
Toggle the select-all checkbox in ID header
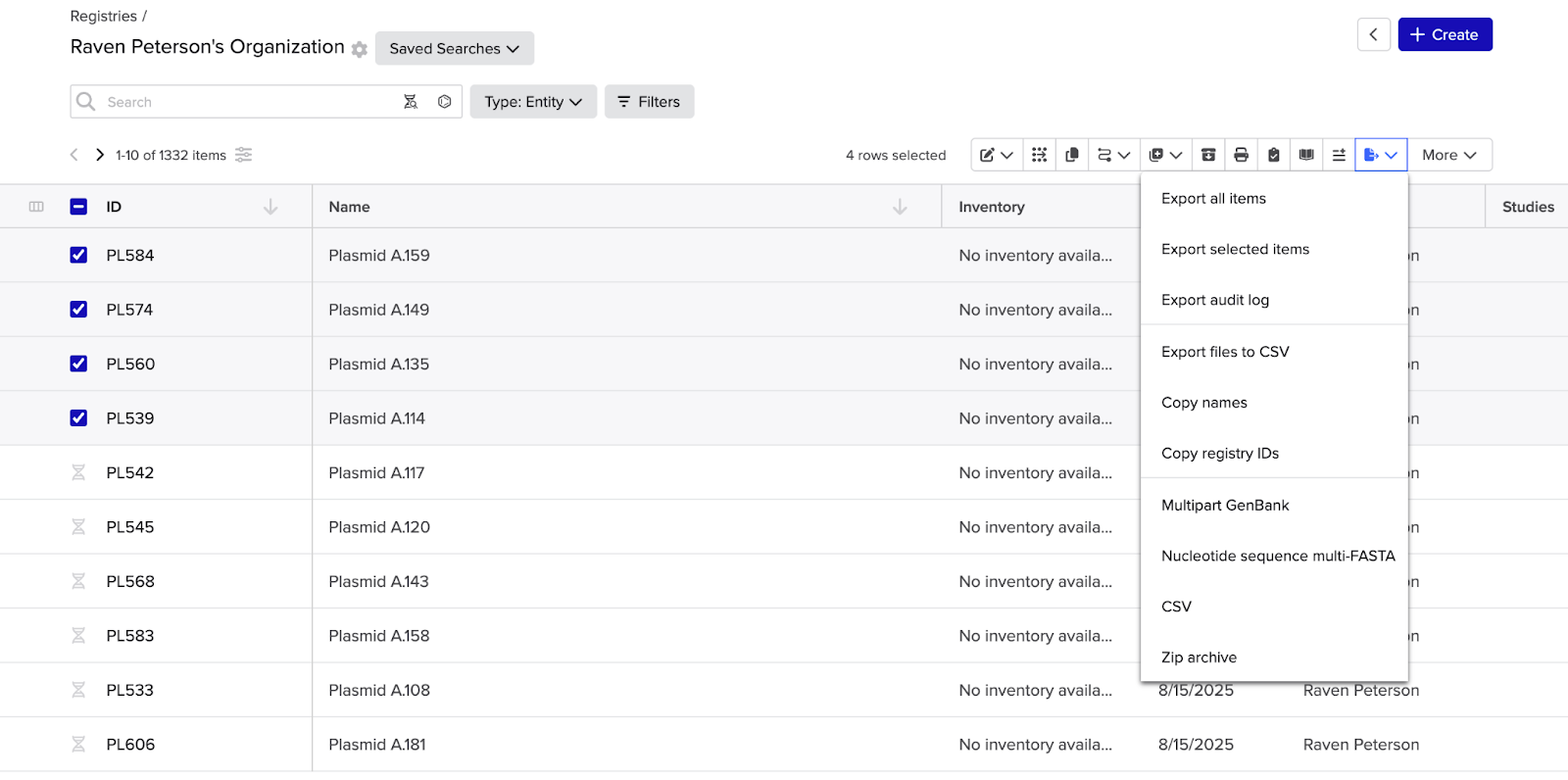(78, 207)
